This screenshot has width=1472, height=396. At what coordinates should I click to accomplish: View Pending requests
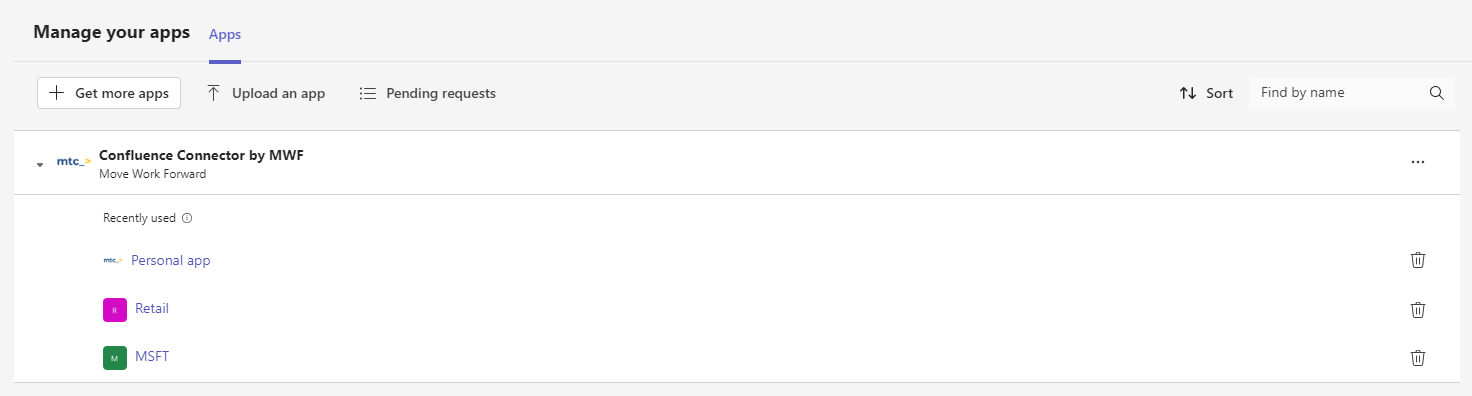point(428,93)
